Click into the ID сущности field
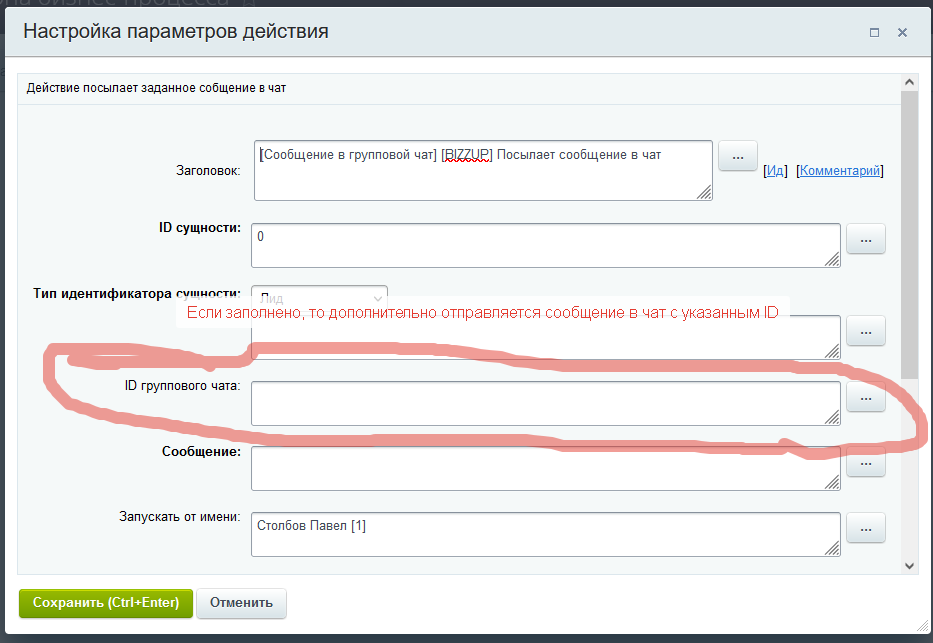The image size is (933, 643). pos(545,245)
